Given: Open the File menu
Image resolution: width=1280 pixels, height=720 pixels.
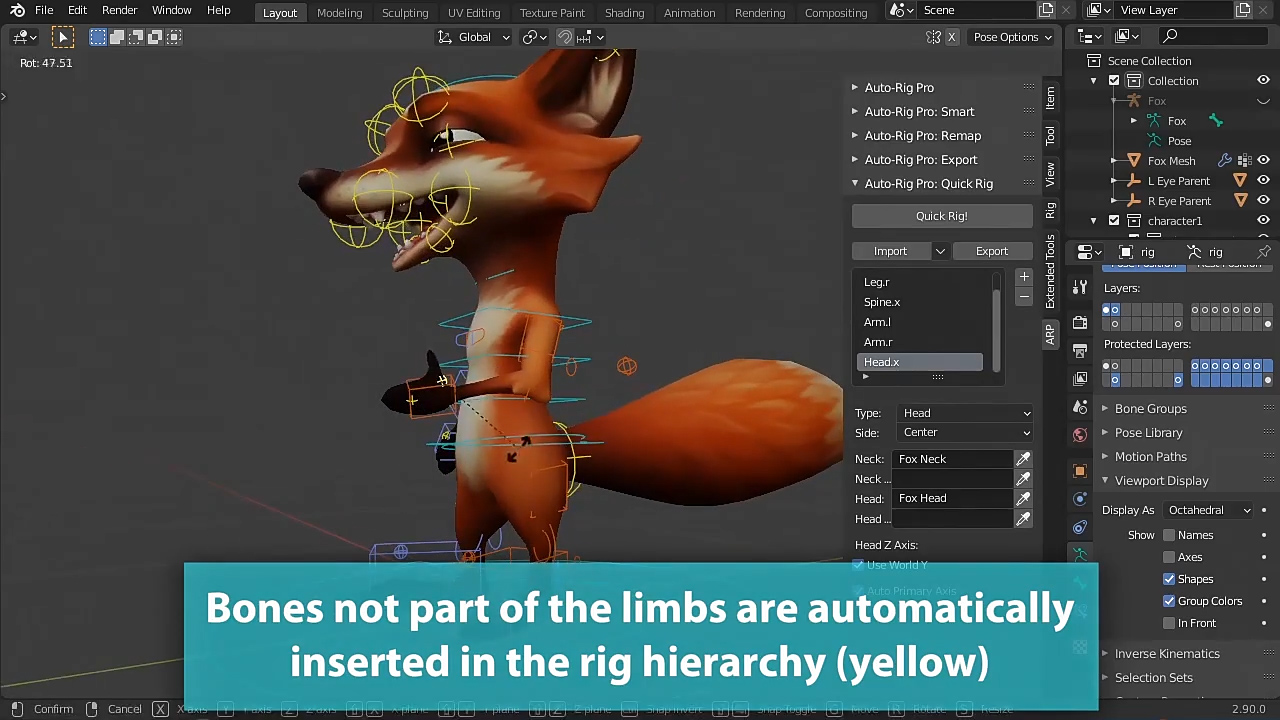Looking at the screenshot, I should coord(44,10).
